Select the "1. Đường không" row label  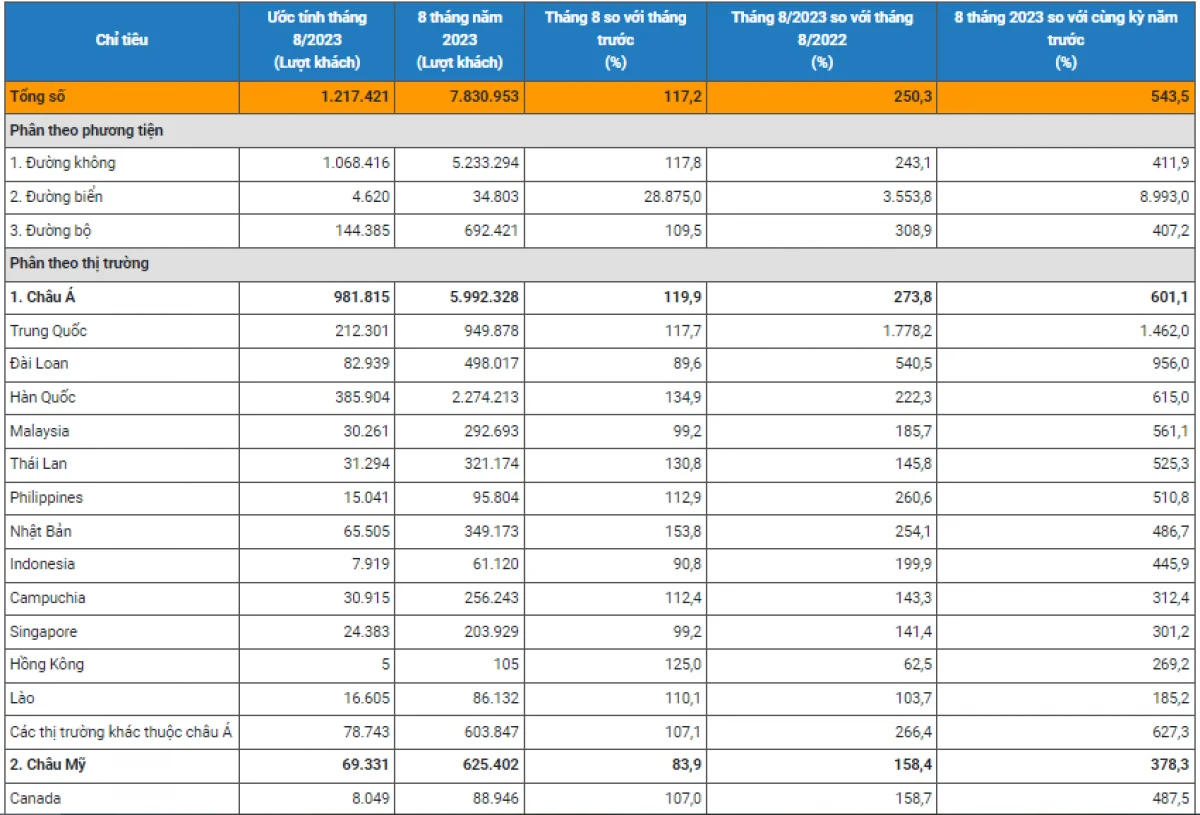55,163
